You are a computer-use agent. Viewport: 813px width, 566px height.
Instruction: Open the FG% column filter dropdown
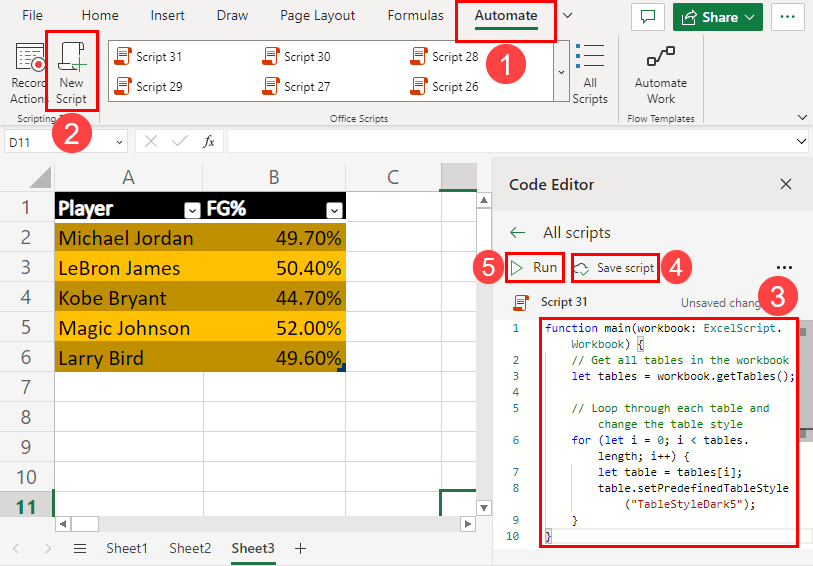[334, 210]
